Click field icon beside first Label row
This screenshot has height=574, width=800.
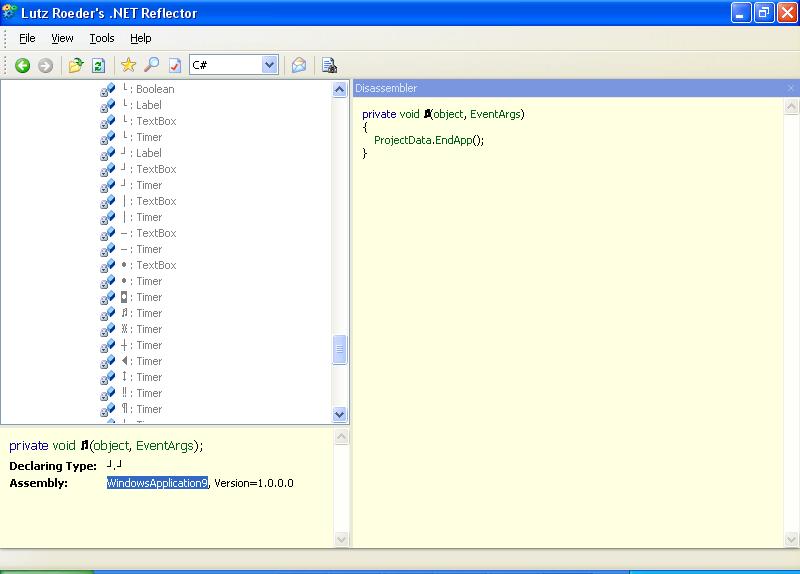click(108, 106)
